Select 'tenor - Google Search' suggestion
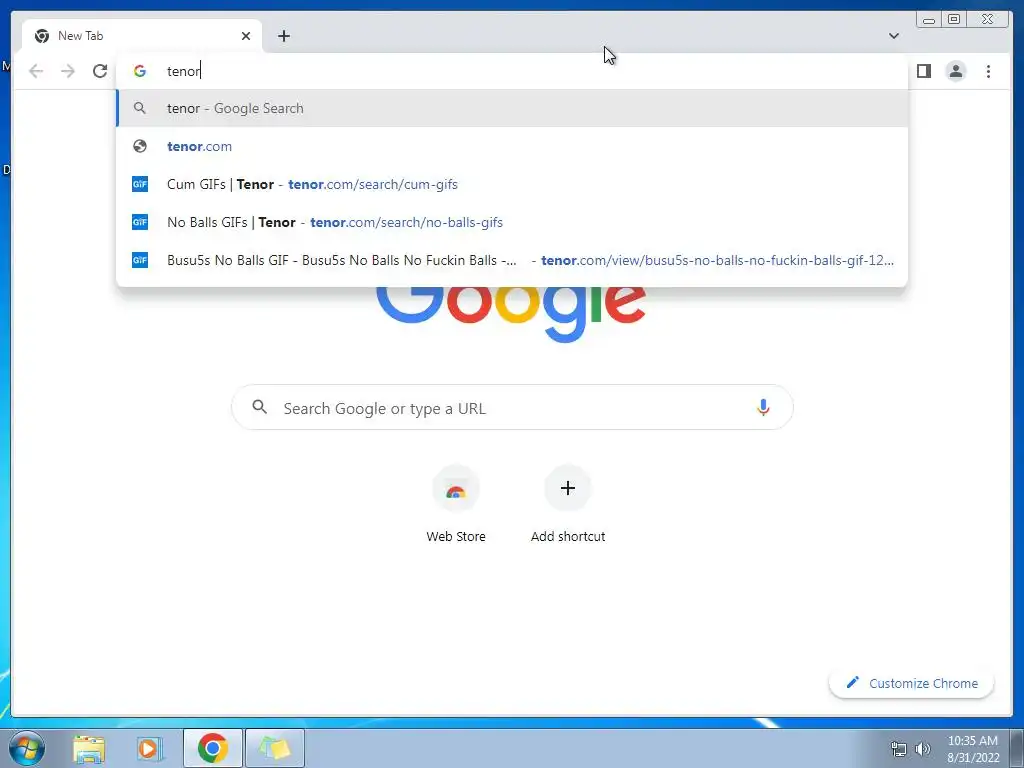This screenshot has height=768, width=1024. pyautogui.click(x=512, y=108)
